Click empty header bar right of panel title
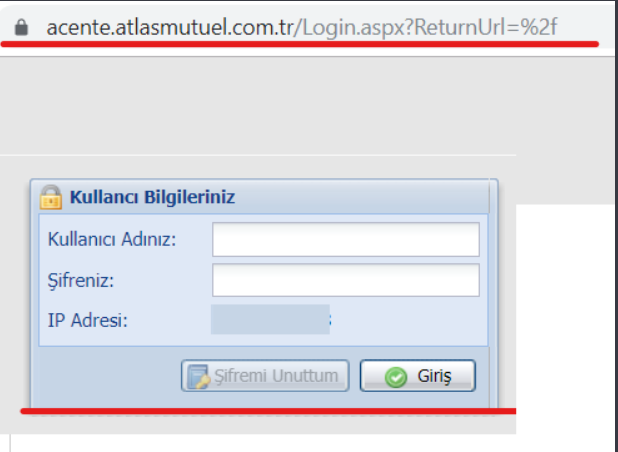618x452 pixels. pyautogui.click(x=361, y=197)
